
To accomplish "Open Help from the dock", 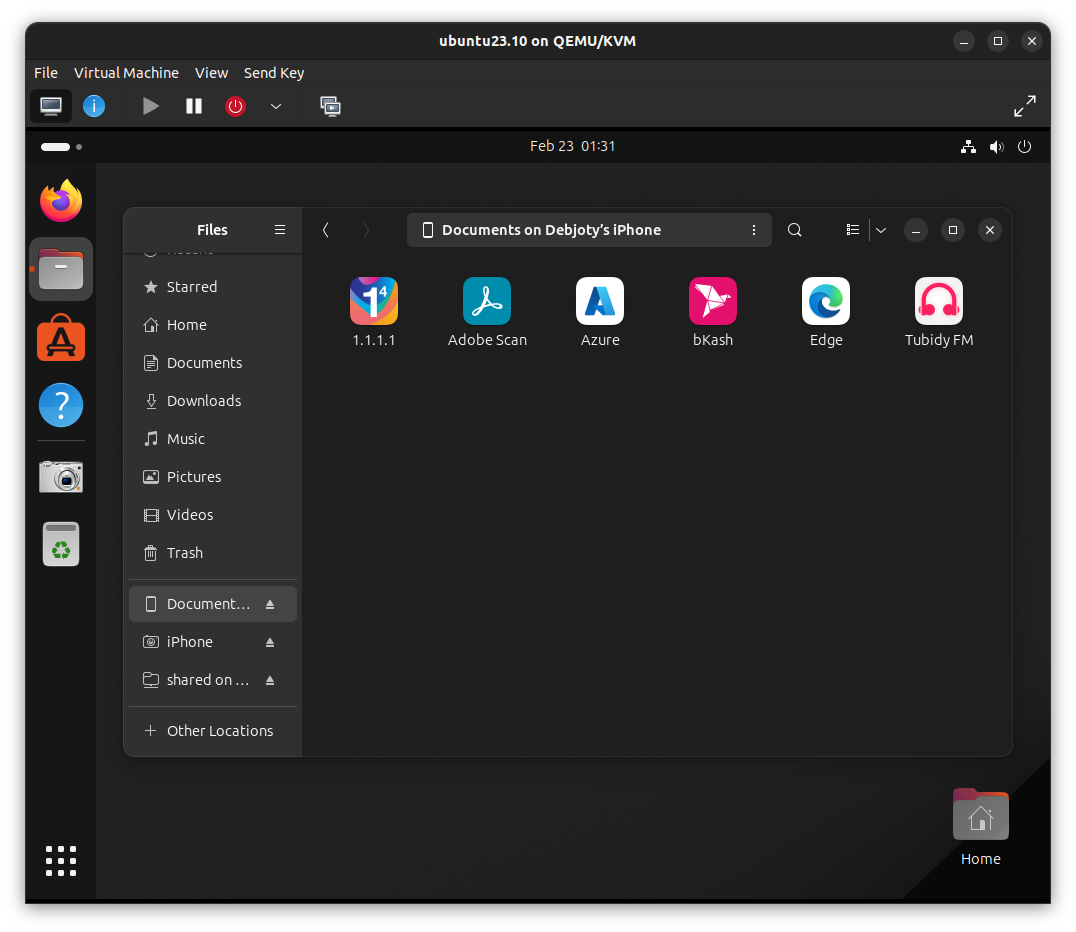I will pyautogui.click(x=61, y=405).
